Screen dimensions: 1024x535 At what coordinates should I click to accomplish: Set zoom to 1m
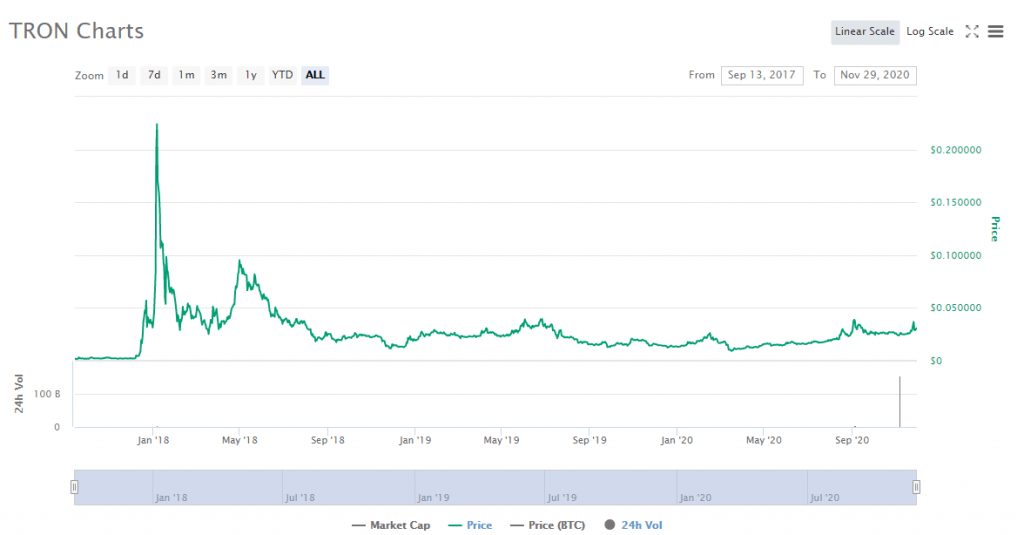click(x=186, y=75)
